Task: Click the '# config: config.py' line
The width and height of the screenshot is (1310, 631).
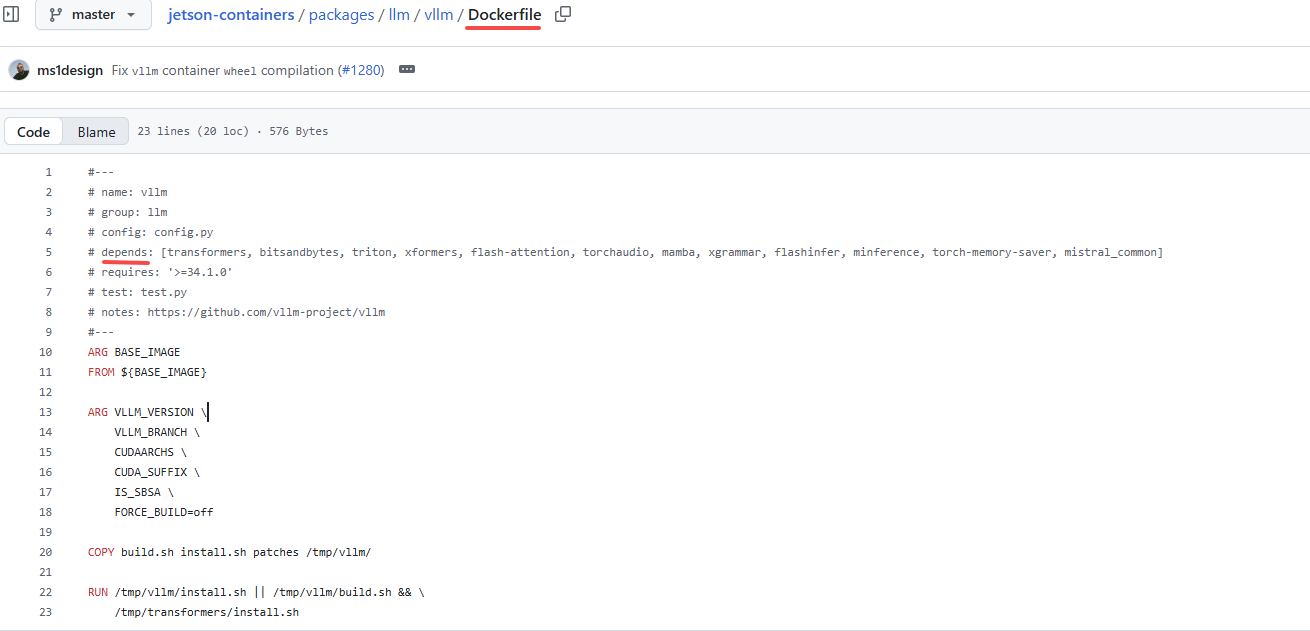Action: point(150,232)
